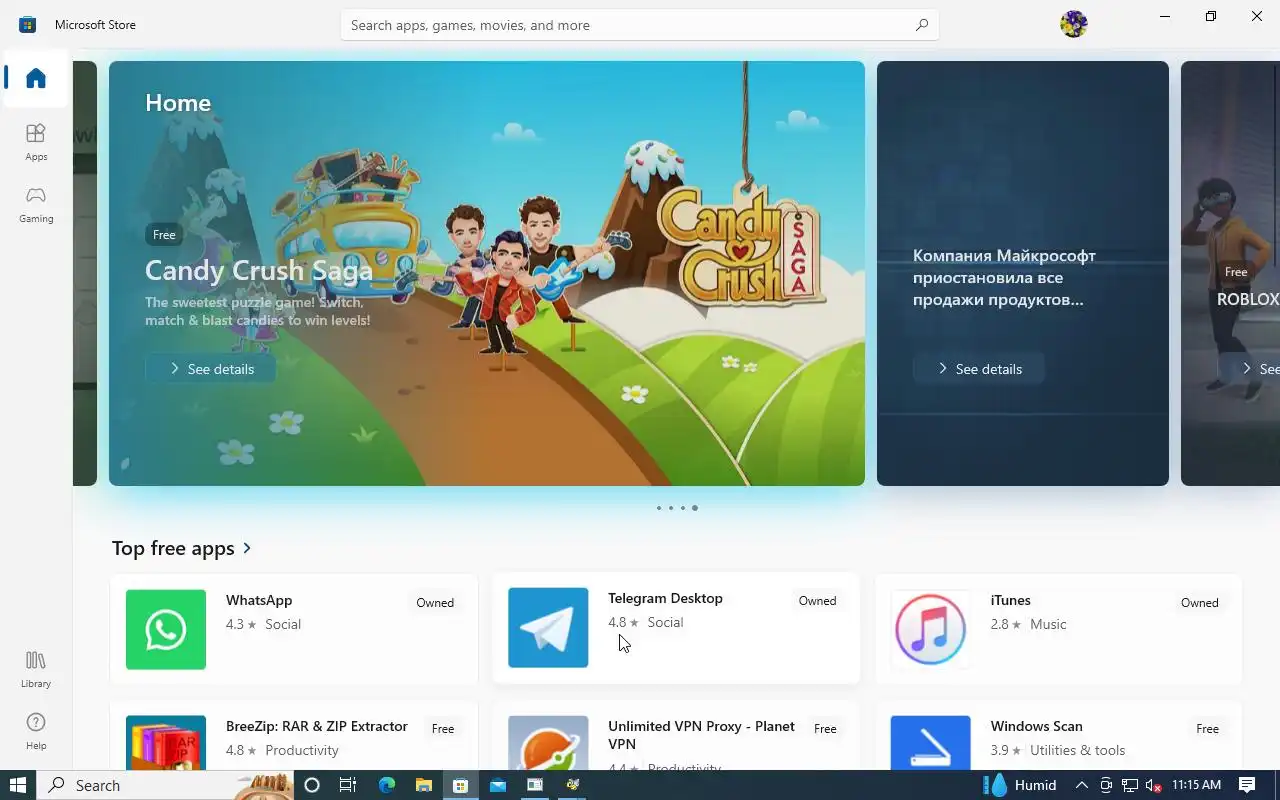Click the Owned label on WhatsApp

click(x=435, y=603)
